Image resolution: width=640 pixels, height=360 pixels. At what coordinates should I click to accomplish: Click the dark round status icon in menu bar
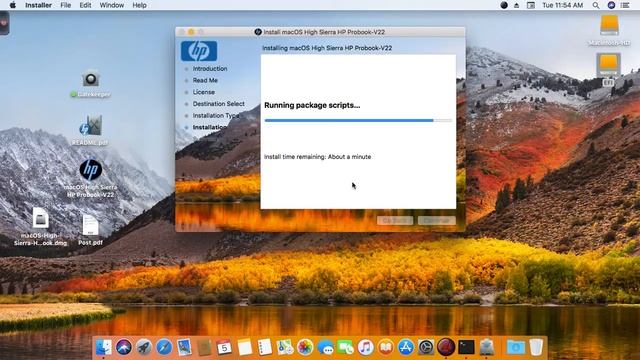[504, 5]
